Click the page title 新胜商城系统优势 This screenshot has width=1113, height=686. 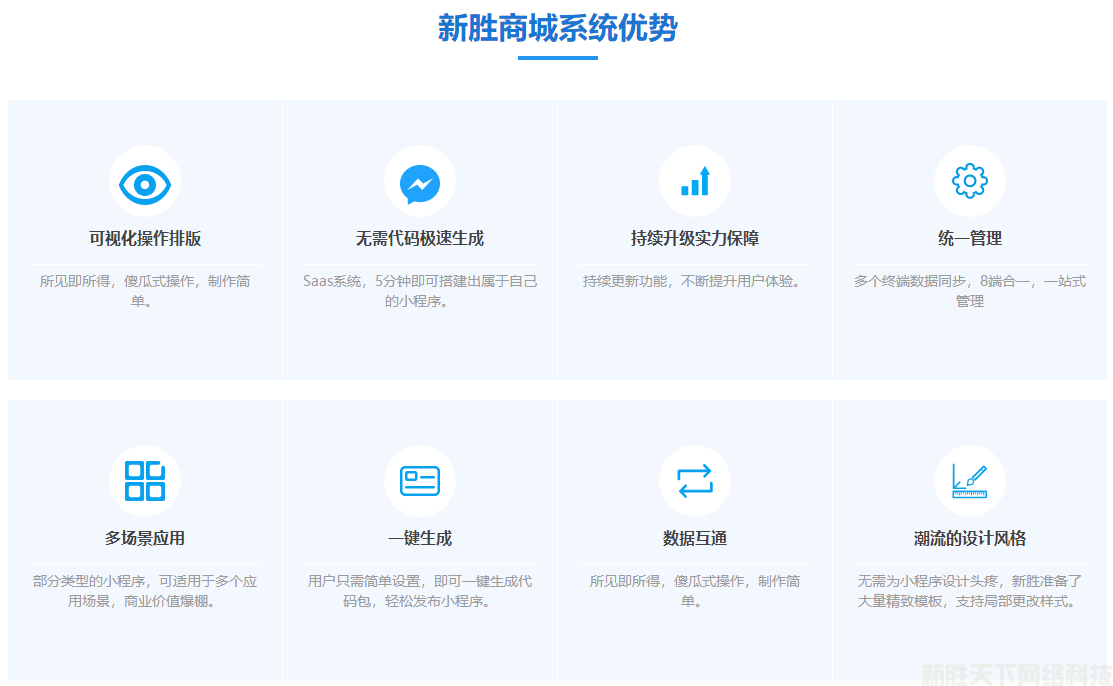(557, 28)
